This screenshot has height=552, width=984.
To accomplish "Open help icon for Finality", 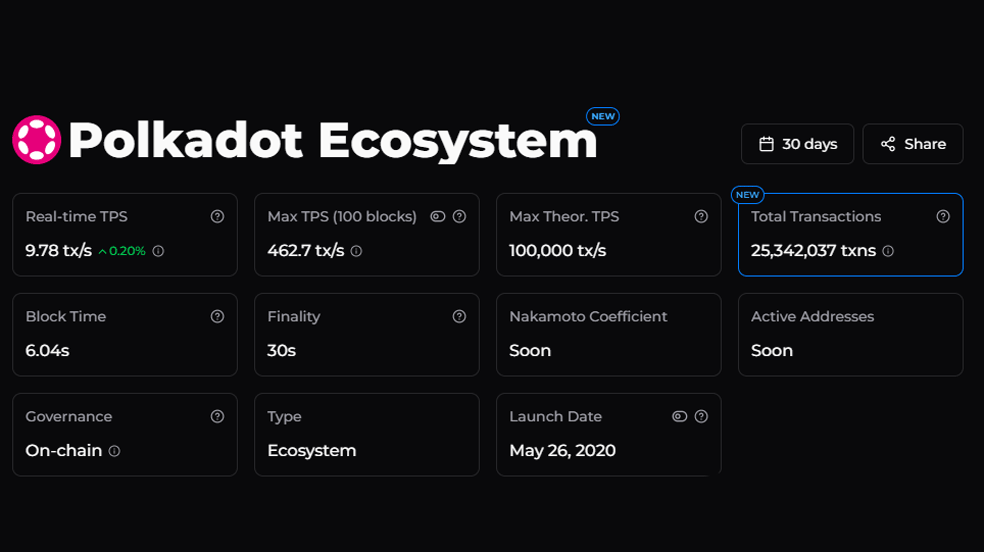I will click(459, 316).
